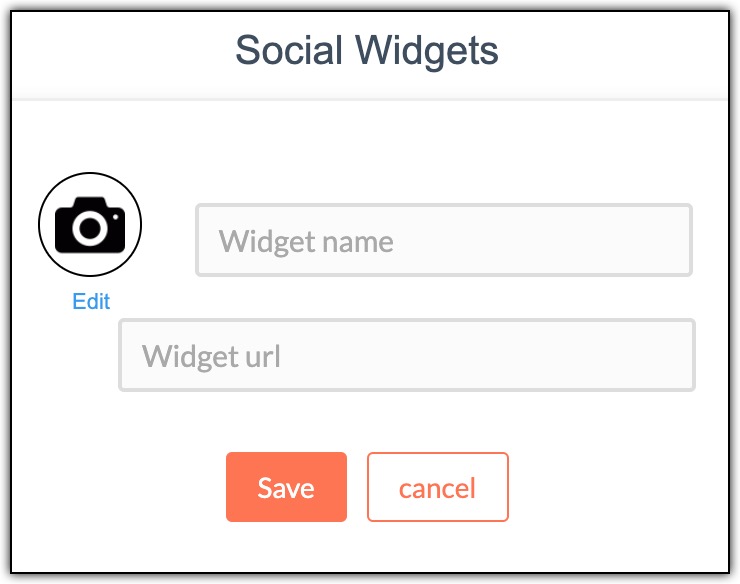The height and width of the screenshot is (584, 740).
Task: Click into the Widget url field
Action: [407, 355]
